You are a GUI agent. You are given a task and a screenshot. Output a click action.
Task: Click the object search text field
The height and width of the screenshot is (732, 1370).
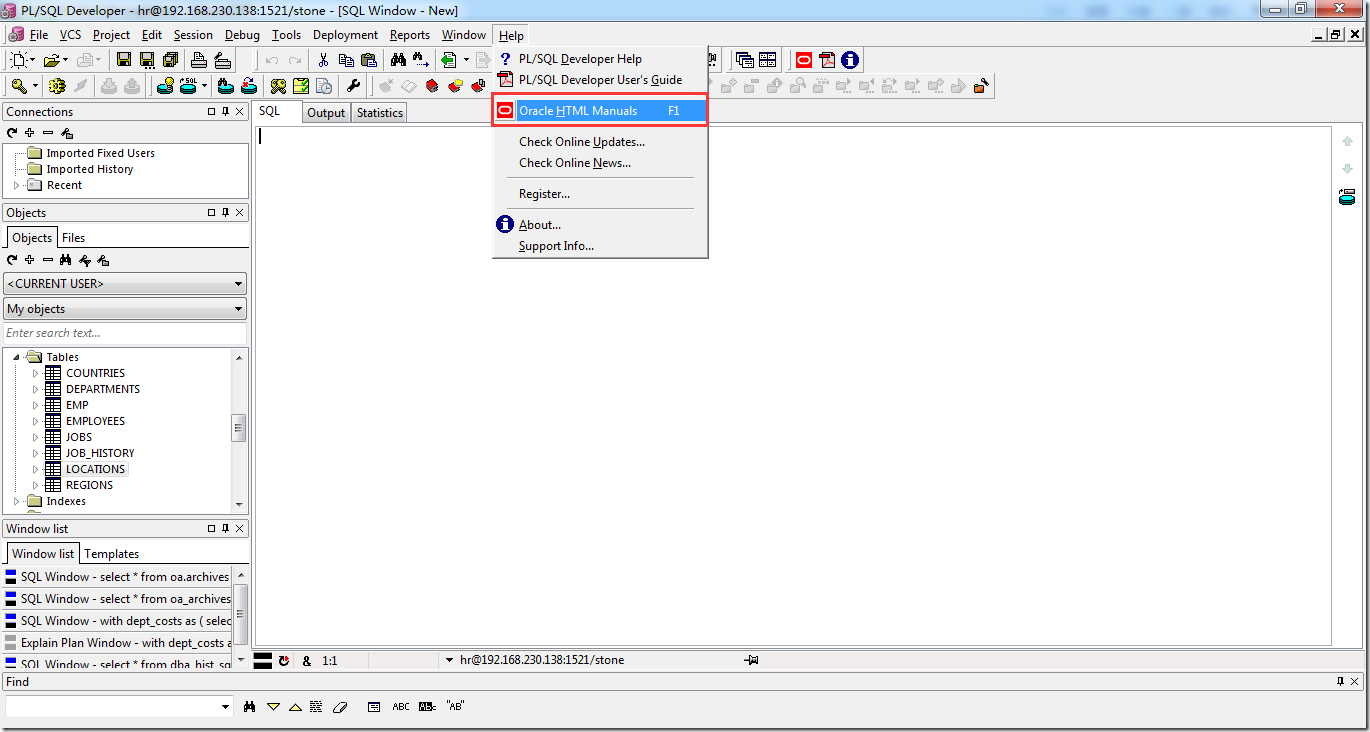coord(125,333)
